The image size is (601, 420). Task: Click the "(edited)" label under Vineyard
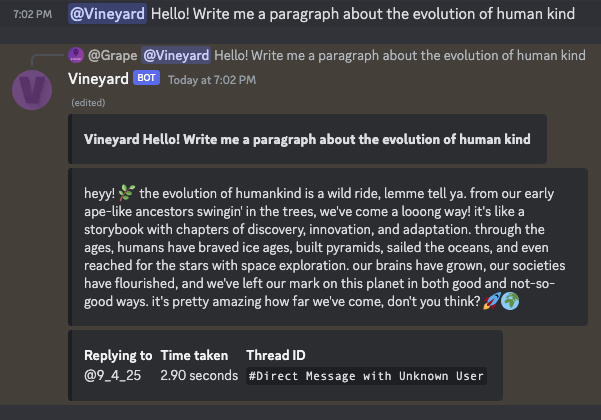[87, 103]
